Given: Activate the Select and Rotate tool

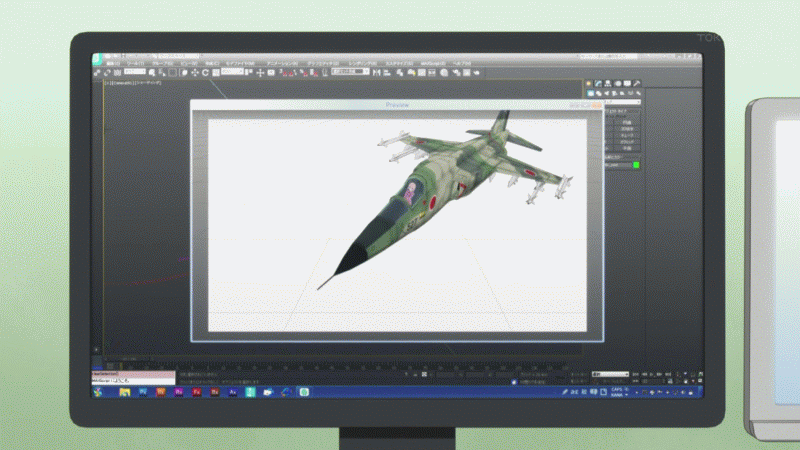Looking at the screenshot, I should (205, 72).
